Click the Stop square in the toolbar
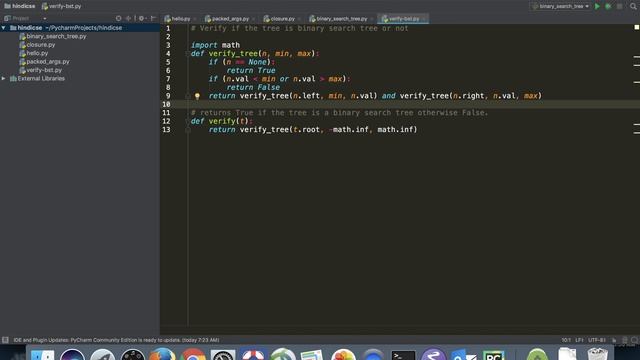This screenshot has width=640, height=360. coord(620,6)
